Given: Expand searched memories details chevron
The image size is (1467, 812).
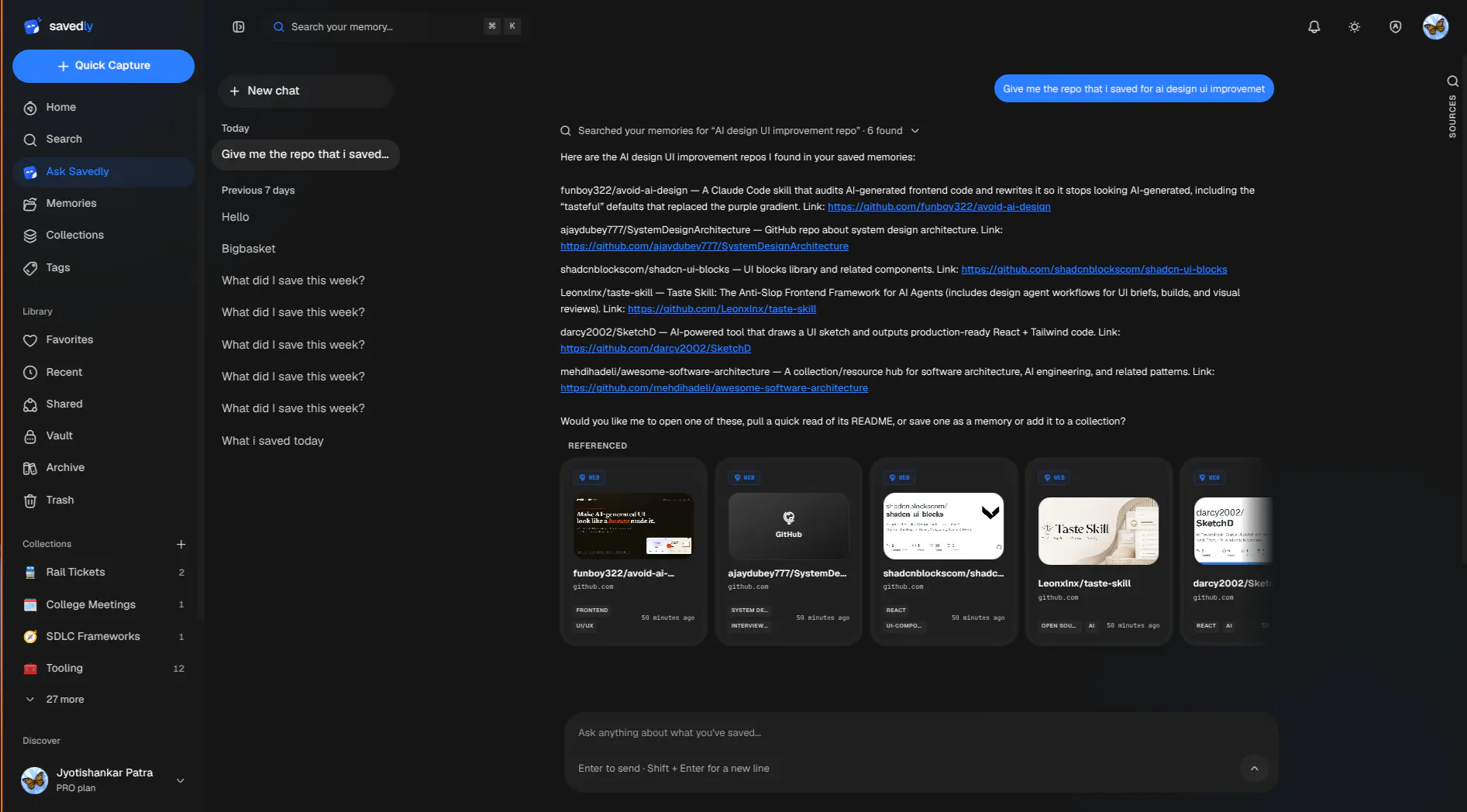Looking at the screenshot, I should pyautogui.click(x=915, y=131).
